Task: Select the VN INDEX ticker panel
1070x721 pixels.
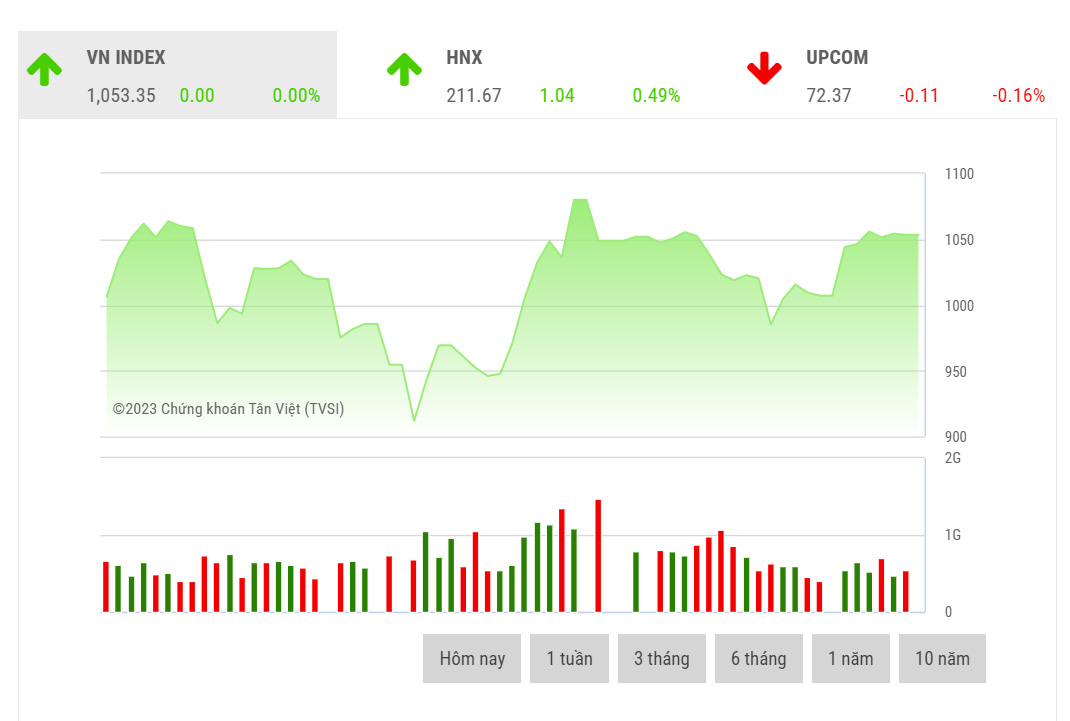Action: (x=178, y=74)
